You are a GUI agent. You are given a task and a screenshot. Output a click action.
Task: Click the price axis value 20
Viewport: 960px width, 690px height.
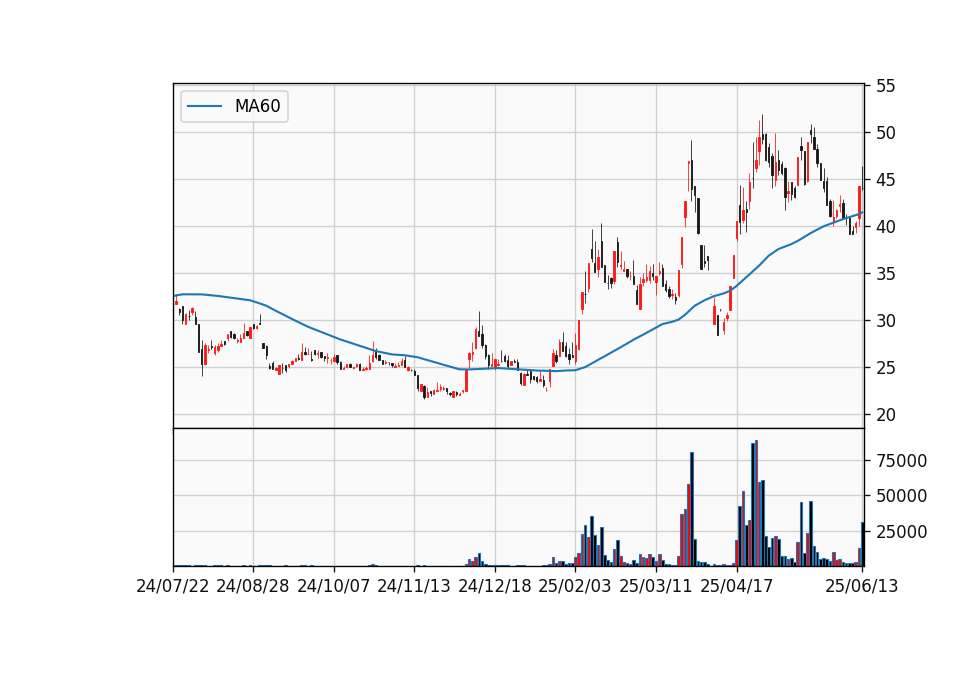(x=885, y=415)
